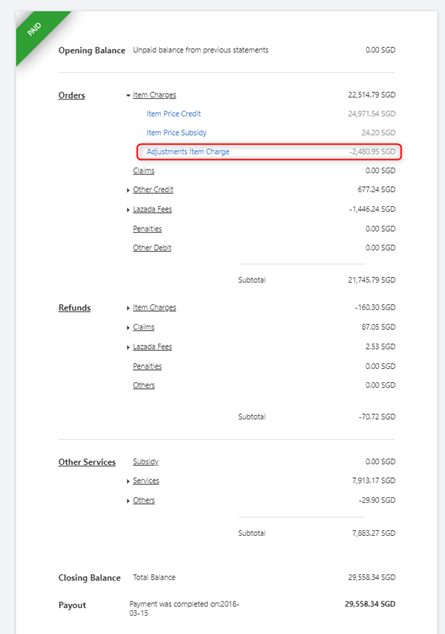Select the 7,913.17 SGD Services amount
Image resolution: width=445 pixels, height=634 pixels.
(x=374, y=481)
